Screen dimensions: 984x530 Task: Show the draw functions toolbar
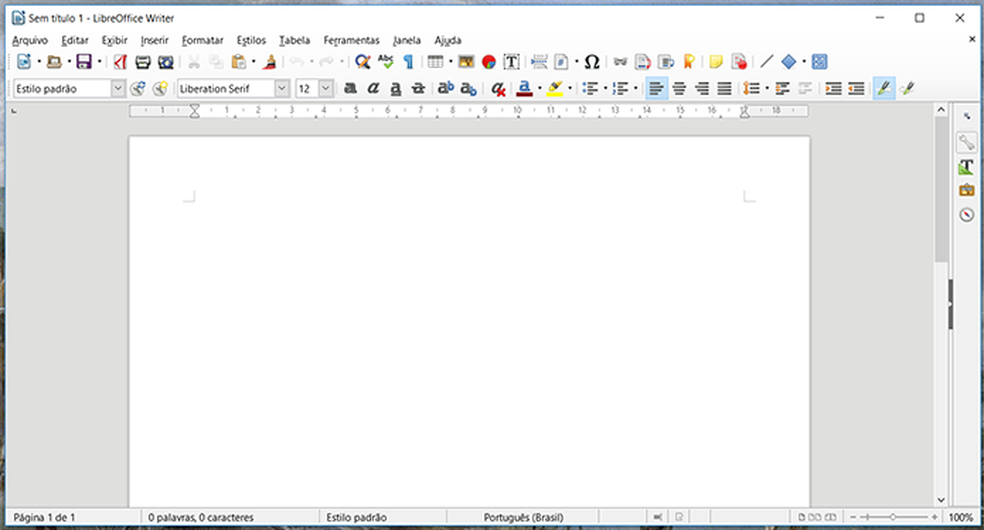820,61
